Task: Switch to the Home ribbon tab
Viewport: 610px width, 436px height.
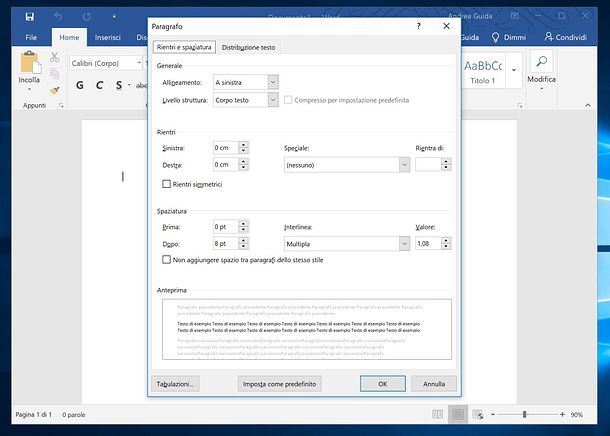Action: 69,37
